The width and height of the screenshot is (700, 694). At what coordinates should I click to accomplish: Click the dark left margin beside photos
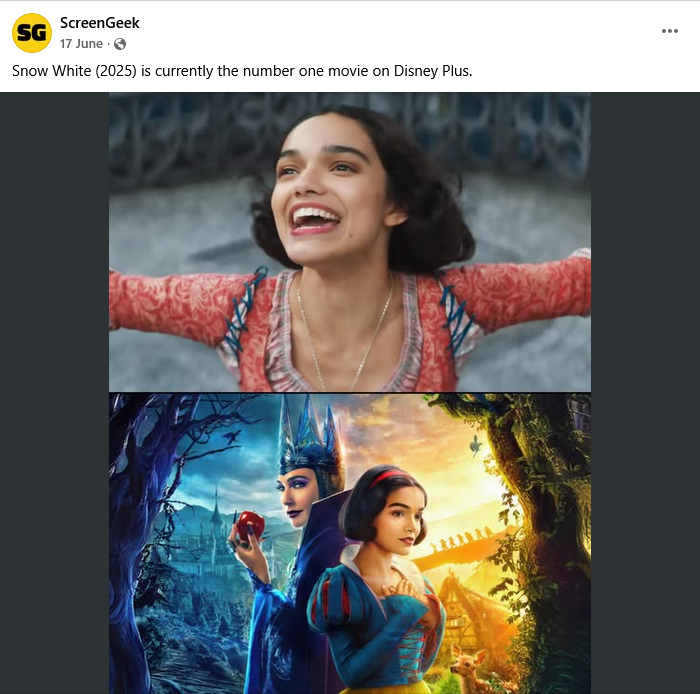click(x=54, y=393)
